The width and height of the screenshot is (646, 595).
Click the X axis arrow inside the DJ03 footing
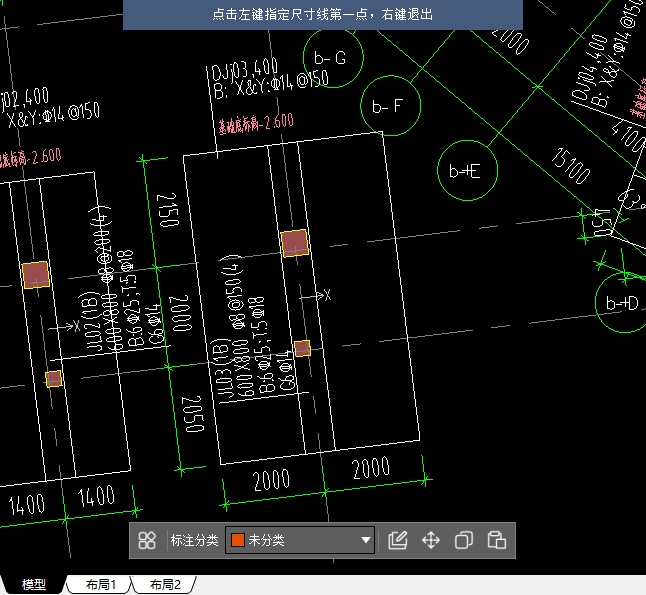point(315,295)
